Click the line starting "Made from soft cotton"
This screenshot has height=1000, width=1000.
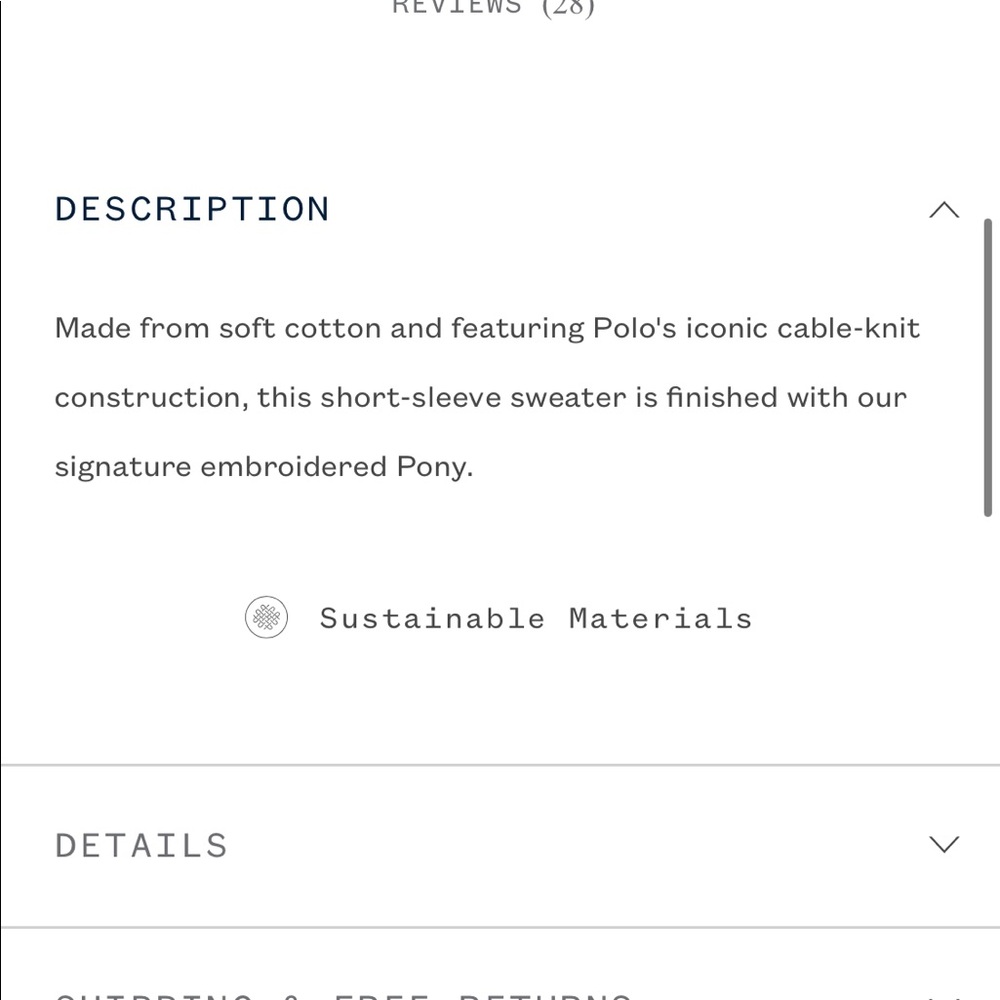tap(487, 328)
